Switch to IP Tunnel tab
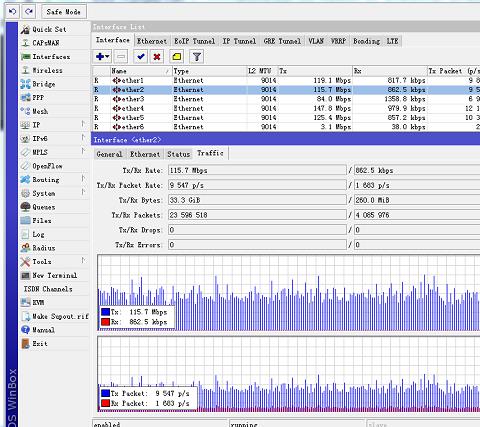The width and height of the screenshot is (480, 427). click(239, 41)
